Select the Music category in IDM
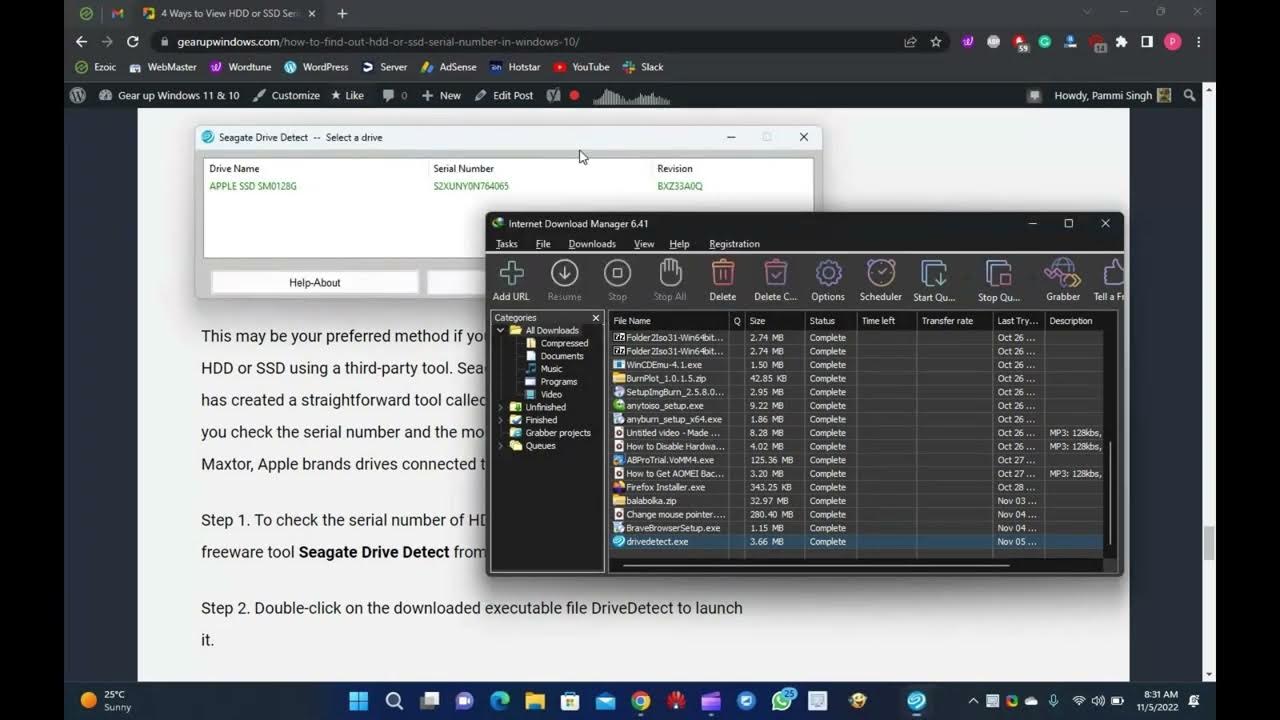This screenshot has width=1280, height=720. point(543,369)
